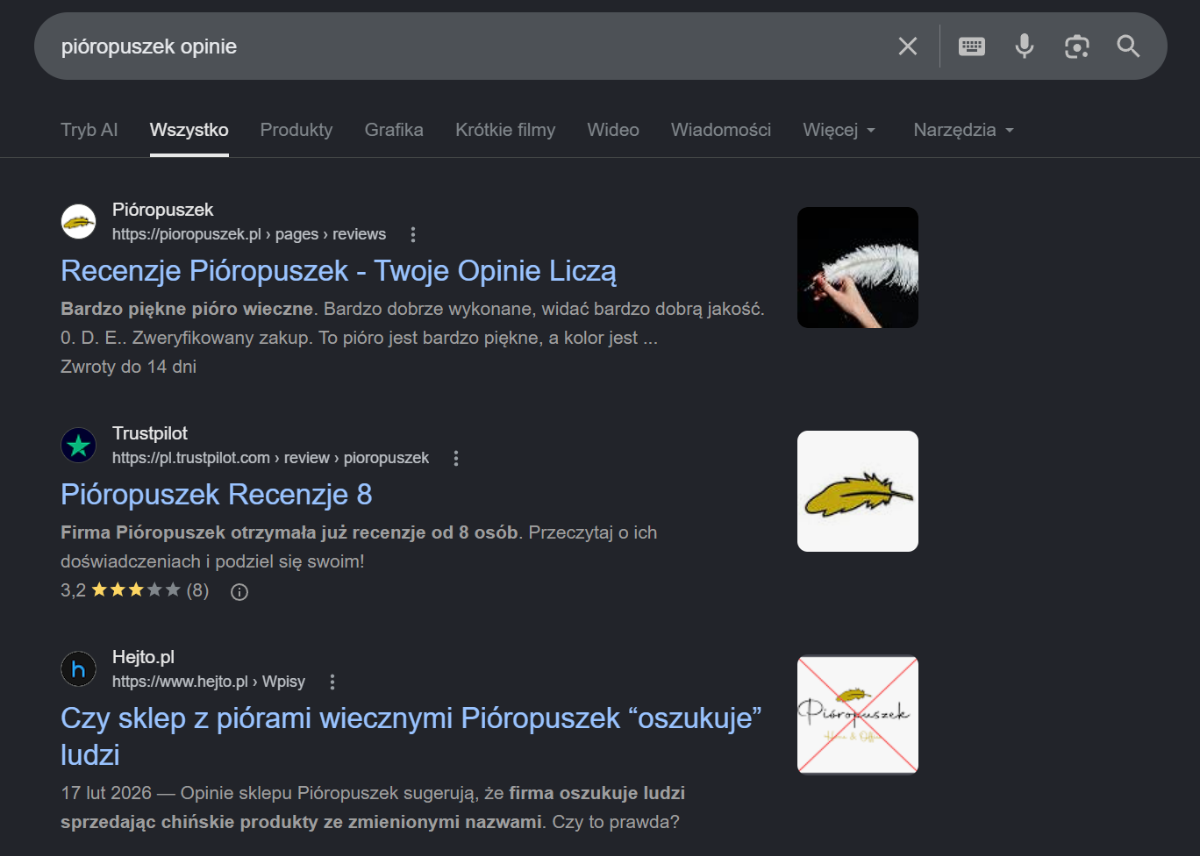Open the on-screen keyboard input tool
Image resolution: width=1200 pixels, height=856 pixels.
[972, 46]
